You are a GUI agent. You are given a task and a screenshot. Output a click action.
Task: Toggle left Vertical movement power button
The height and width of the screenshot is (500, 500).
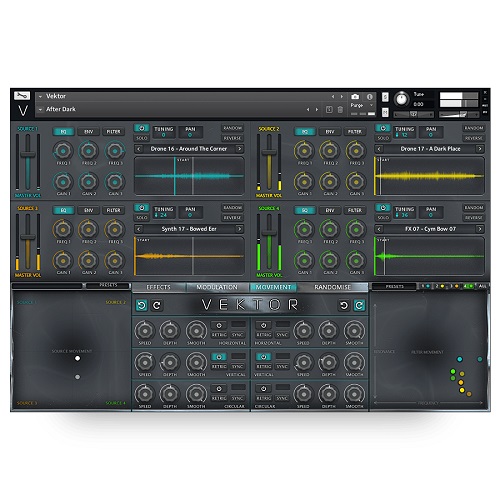pos(219,357)
